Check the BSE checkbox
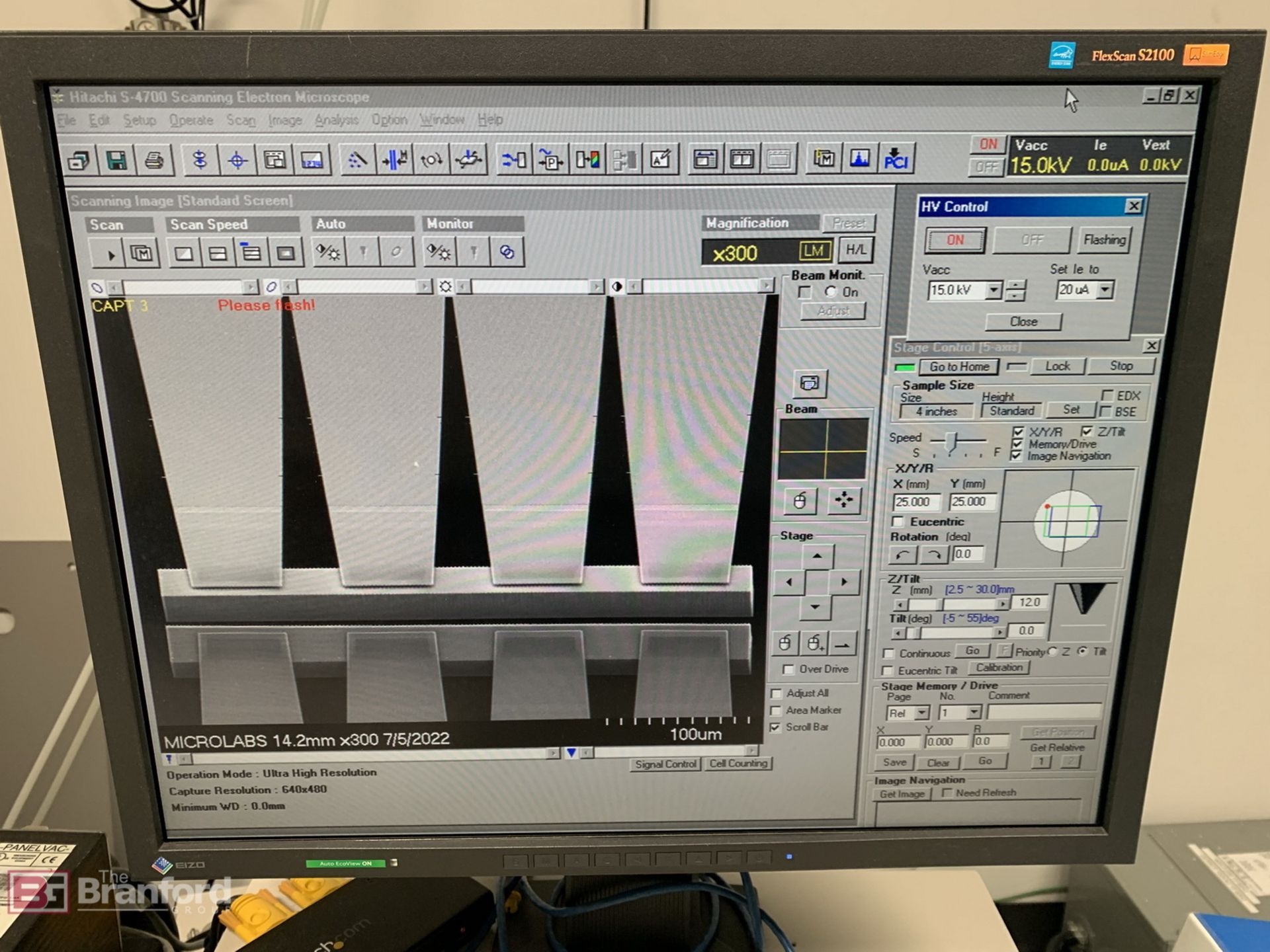This screenshot has height=952, width=1270. 1105,411
